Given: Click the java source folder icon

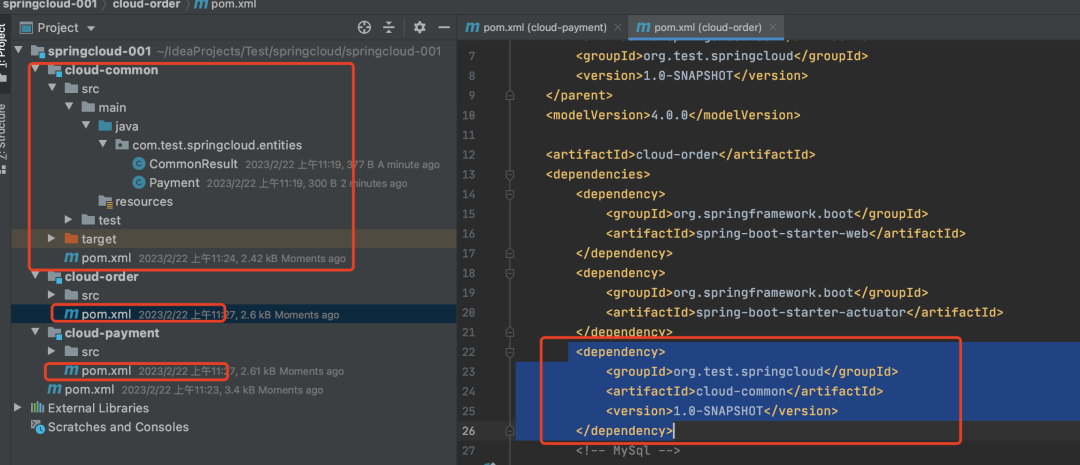Looking at the screenshot, I should click(105, 126).
